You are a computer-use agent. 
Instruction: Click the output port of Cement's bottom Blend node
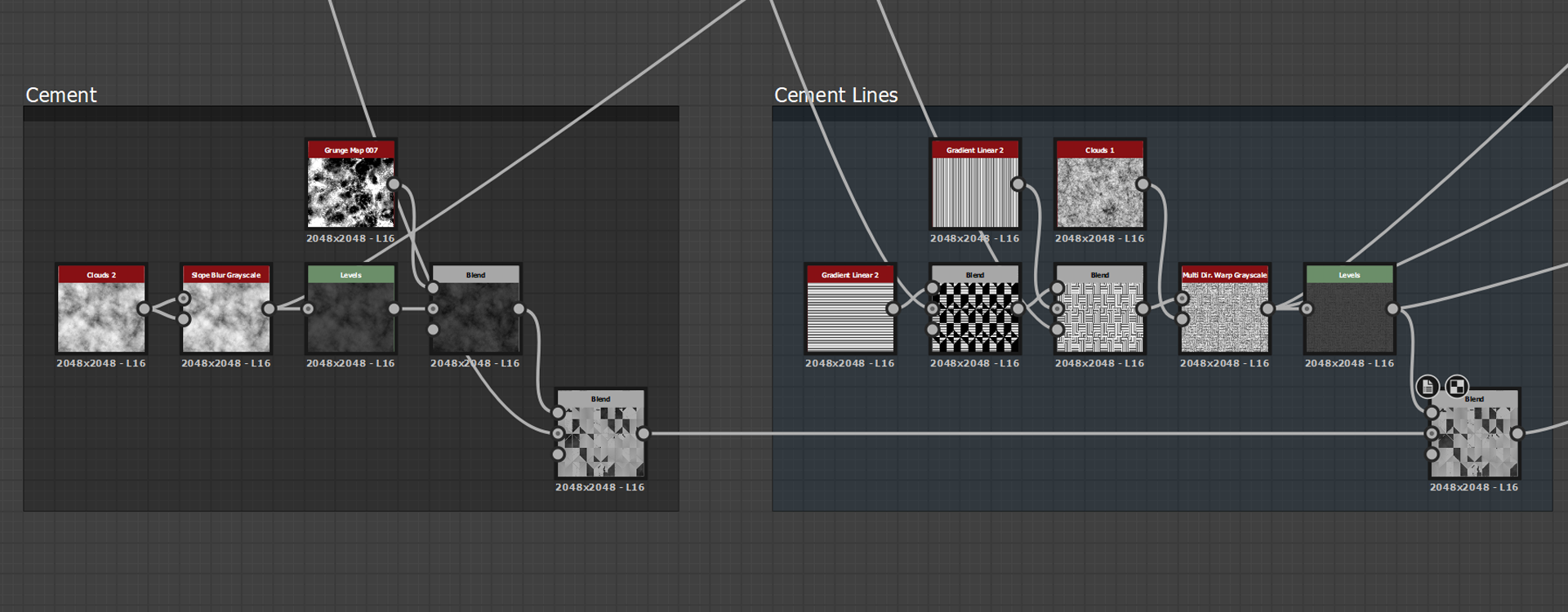[644, 433]
